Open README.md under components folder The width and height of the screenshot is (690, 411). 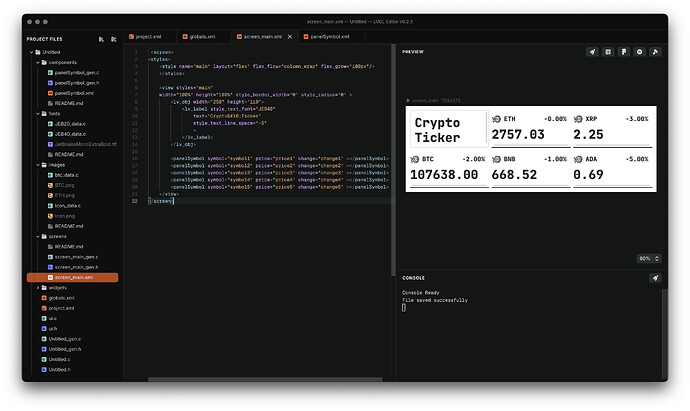point(69,103)
